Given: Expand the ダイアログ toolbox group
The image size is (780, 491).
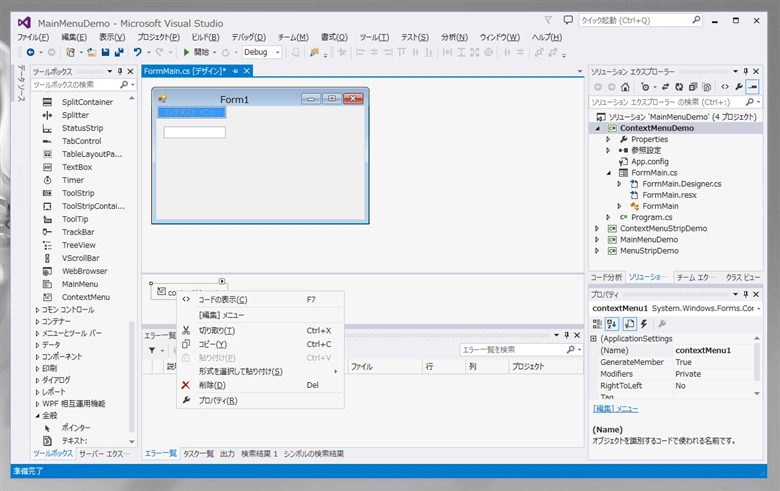Looking at the screenshot, I should pos(37,380).
